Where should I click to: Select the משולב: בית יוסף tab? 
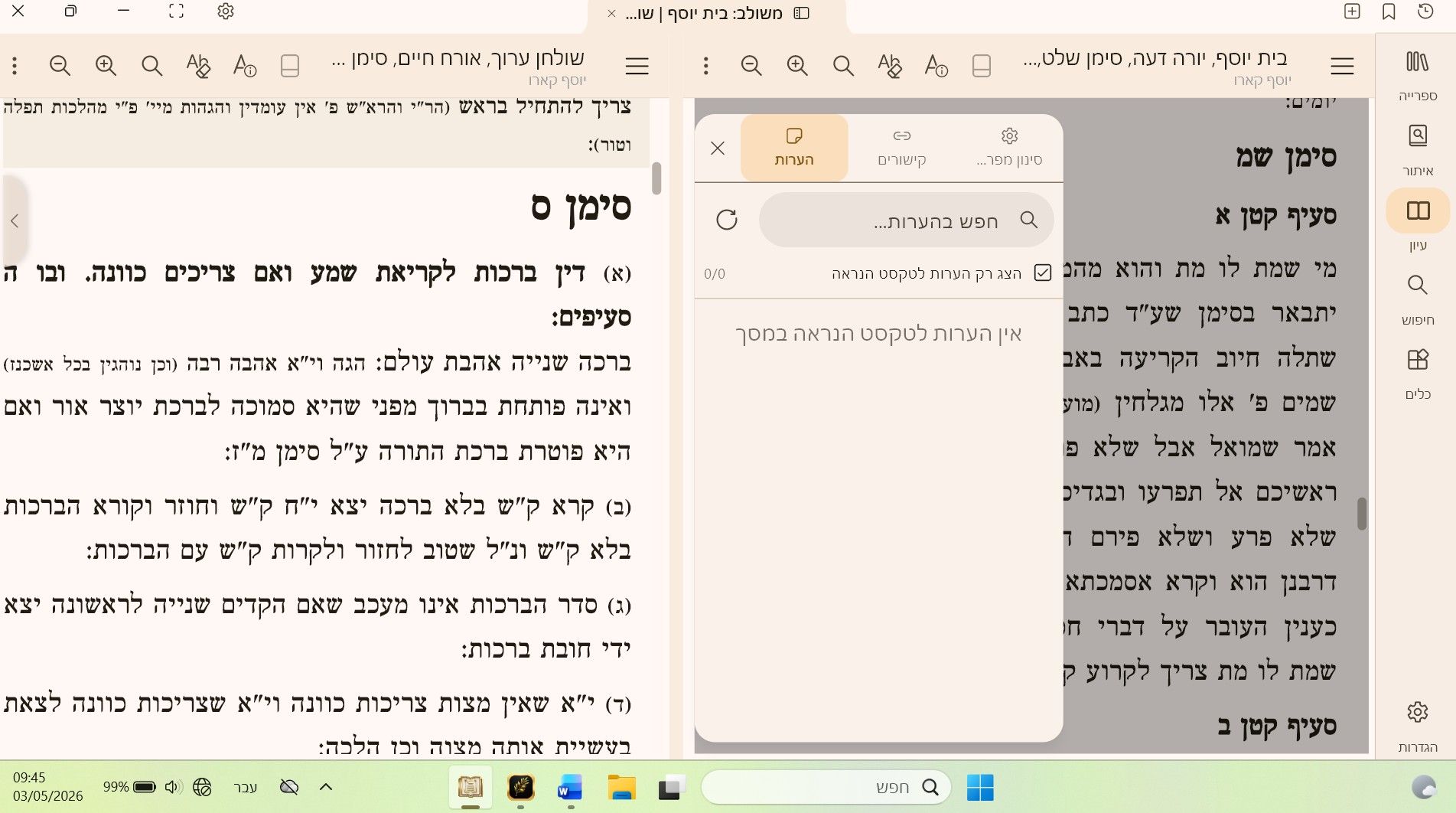(715, 14)
